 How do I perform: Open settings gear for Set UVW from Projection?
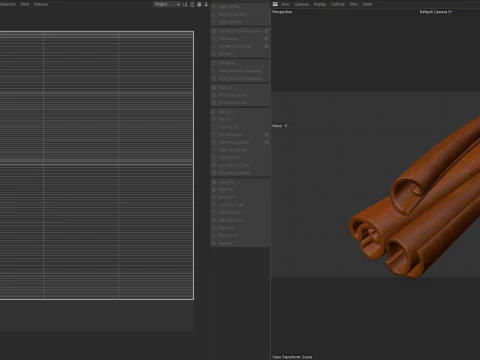pyautogui.click(x=266, y=31)
